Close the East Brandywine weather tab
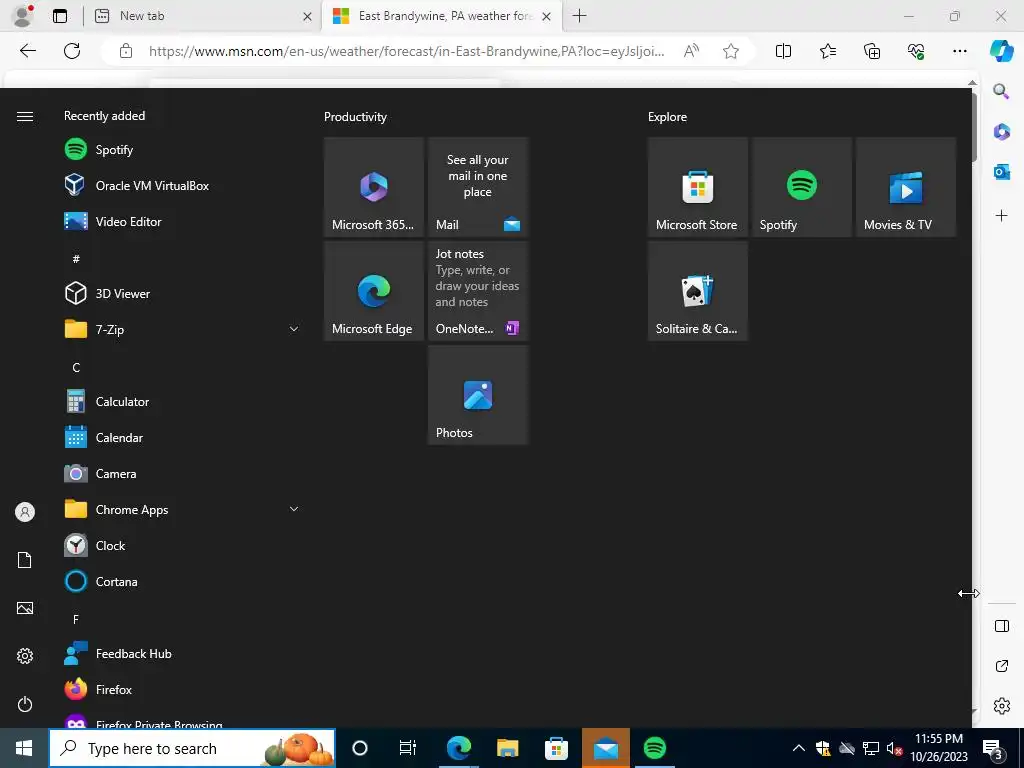This screenshot has height=768, width=1024. (x=547, y=16)
